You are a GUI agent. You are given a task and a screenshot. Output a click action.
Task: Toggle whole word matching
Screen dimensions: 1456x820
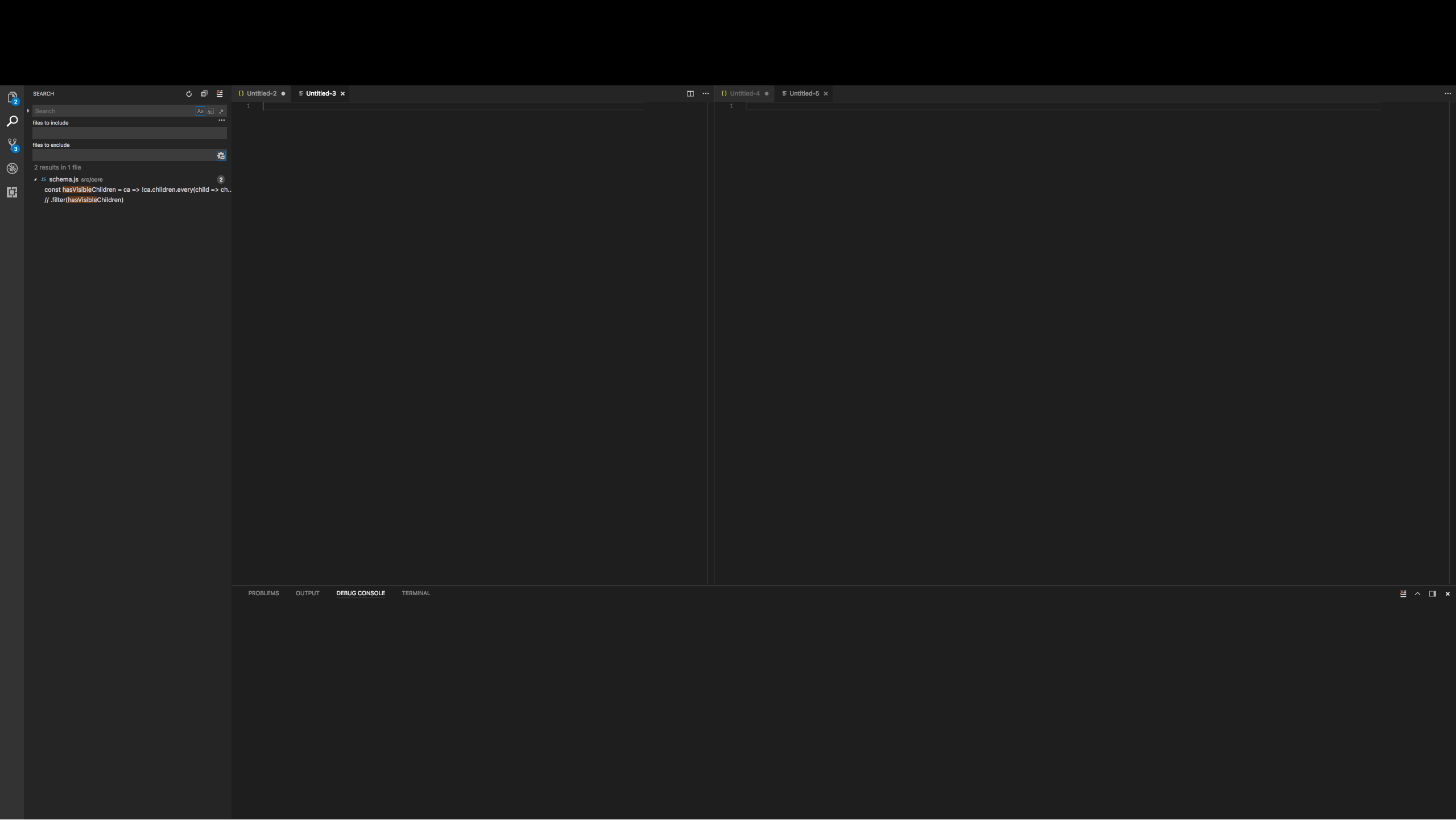click(210, 111)
